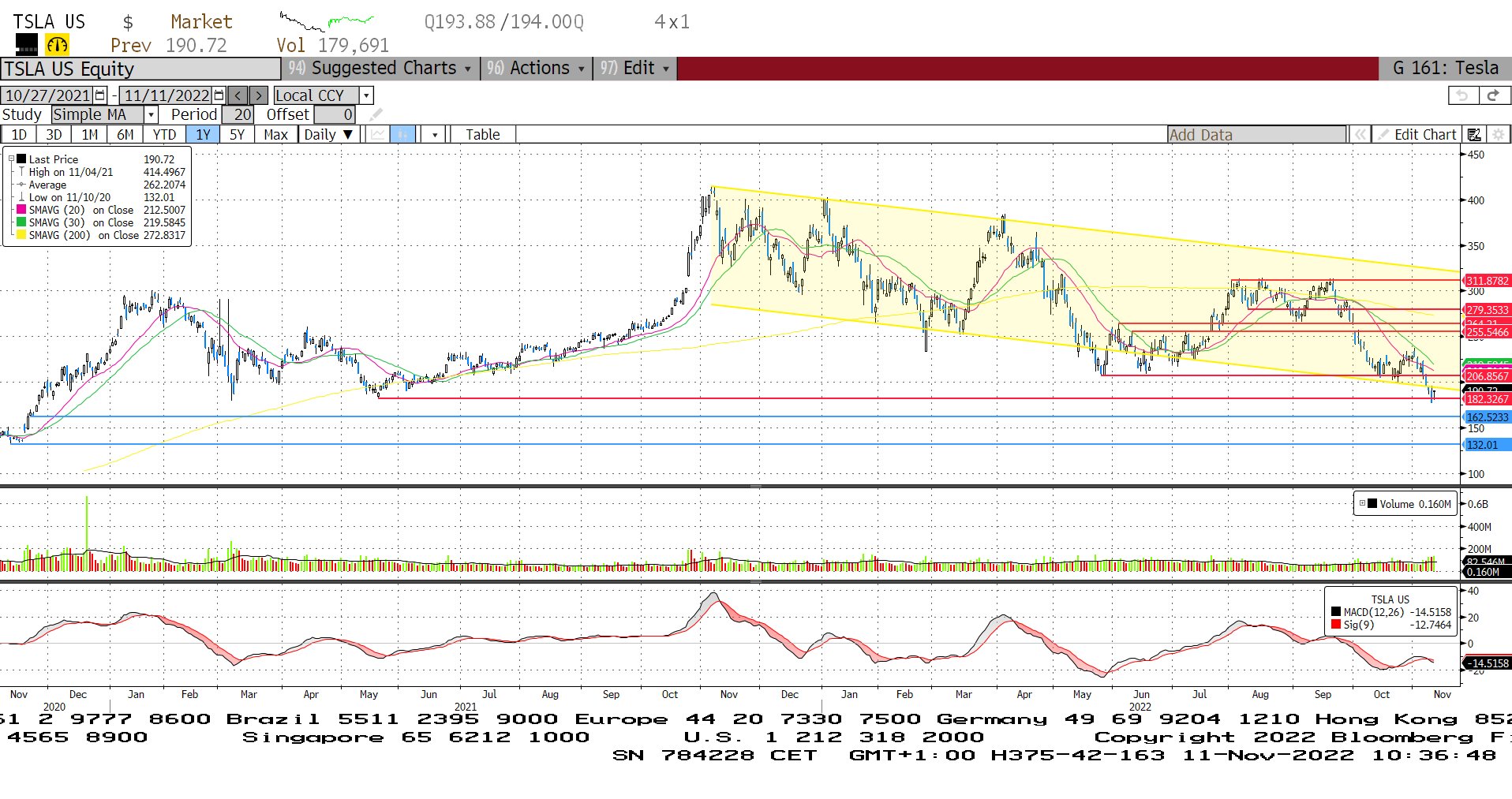Click the 255.5466 price level label
The height and width of the screenshot is (799, 1512).
click(1488, 332)
